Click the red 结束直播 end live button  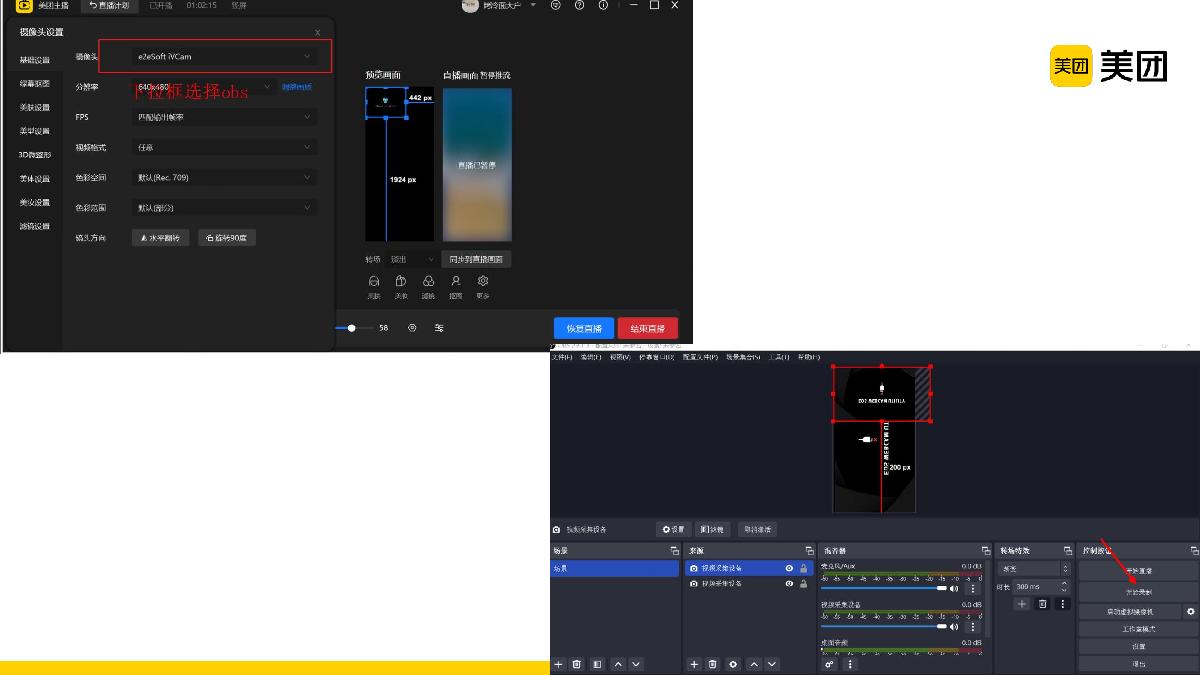click(647, 328)
